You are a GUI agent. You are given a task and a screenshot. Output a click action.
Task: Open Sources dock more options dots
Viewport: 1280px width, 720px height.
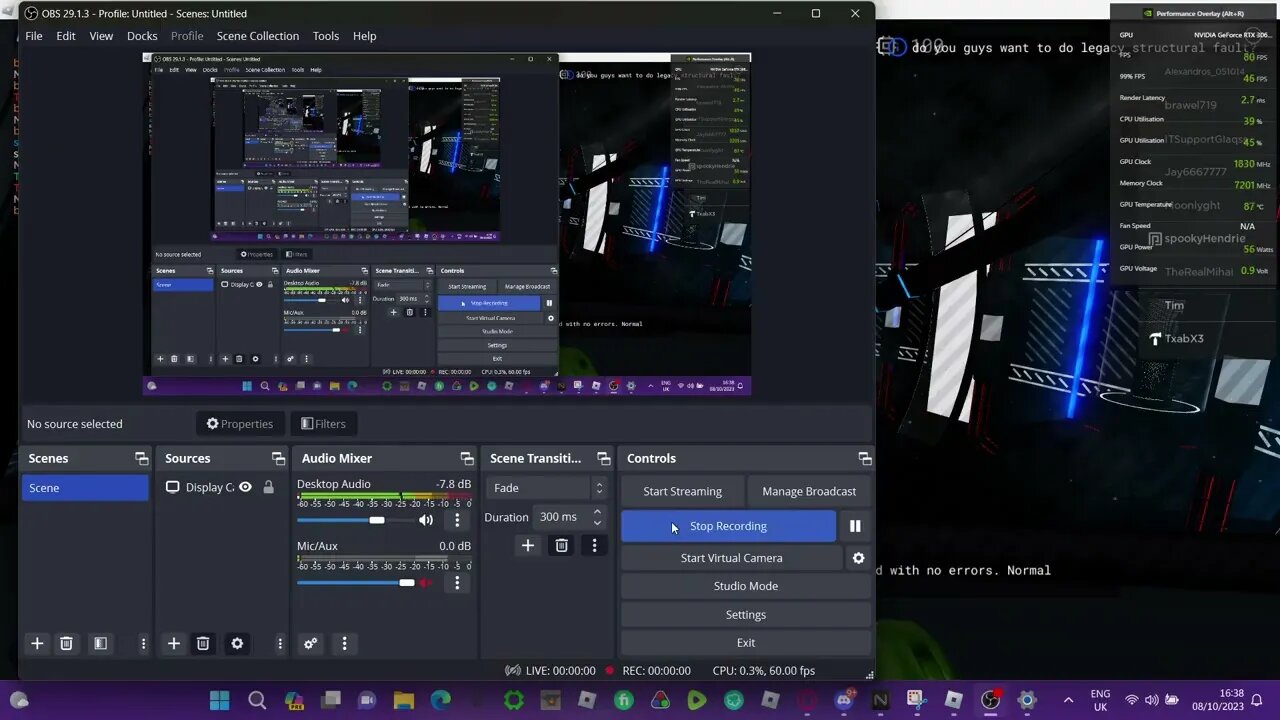[x=280, y=643]
